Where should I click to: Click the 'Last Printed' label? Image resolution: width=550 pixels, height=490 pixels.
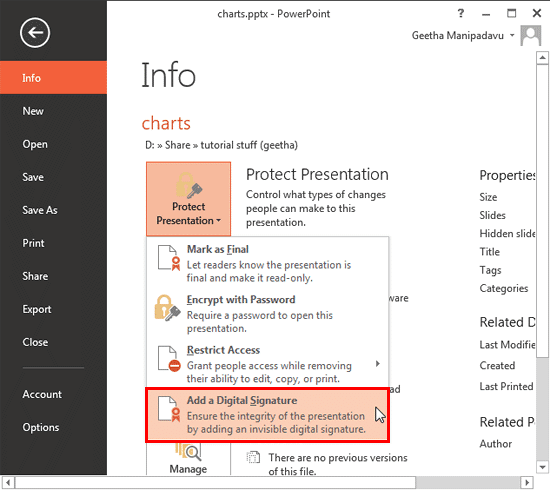click(x=506, y=386)
